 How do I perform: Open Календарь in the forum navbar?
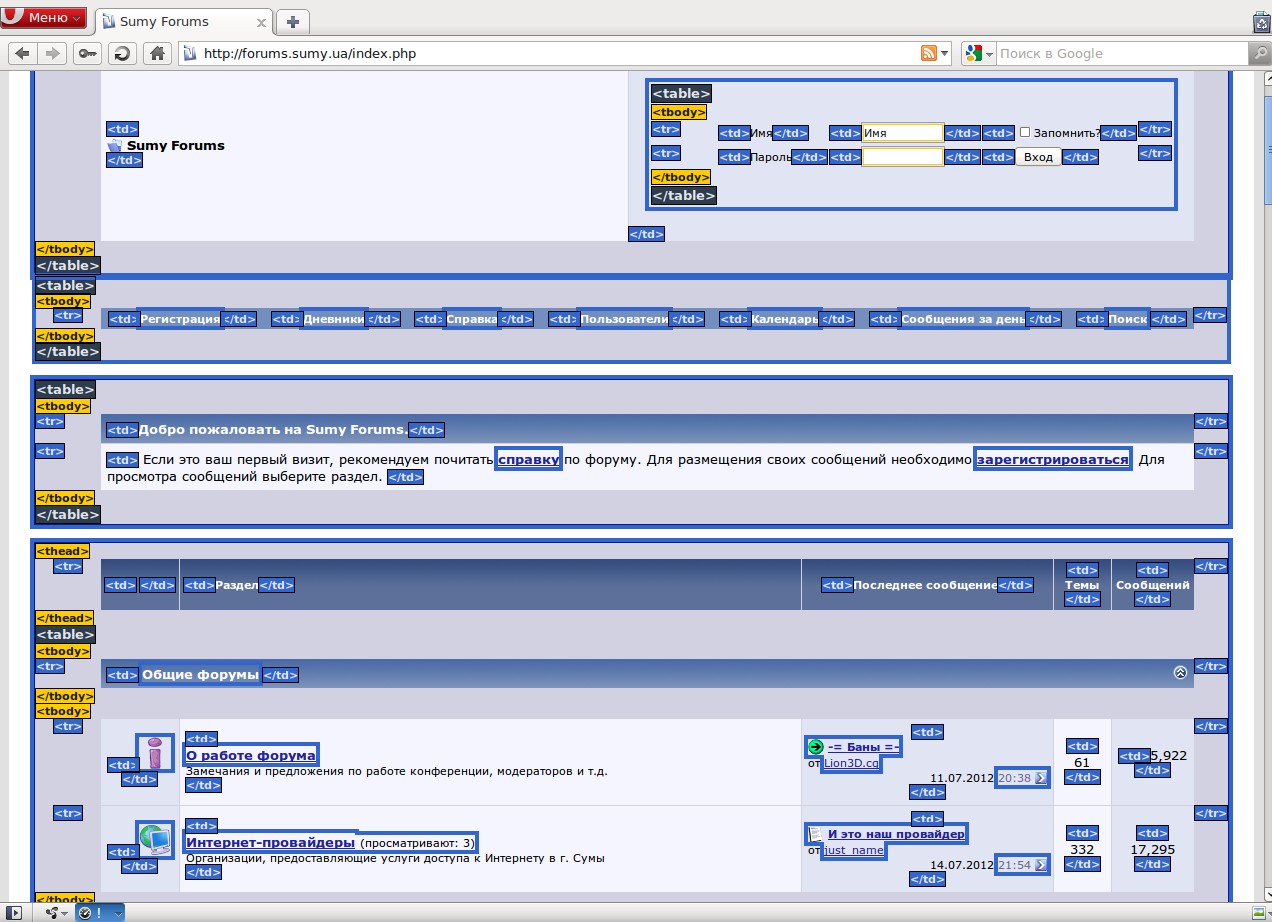coord(784,319)
